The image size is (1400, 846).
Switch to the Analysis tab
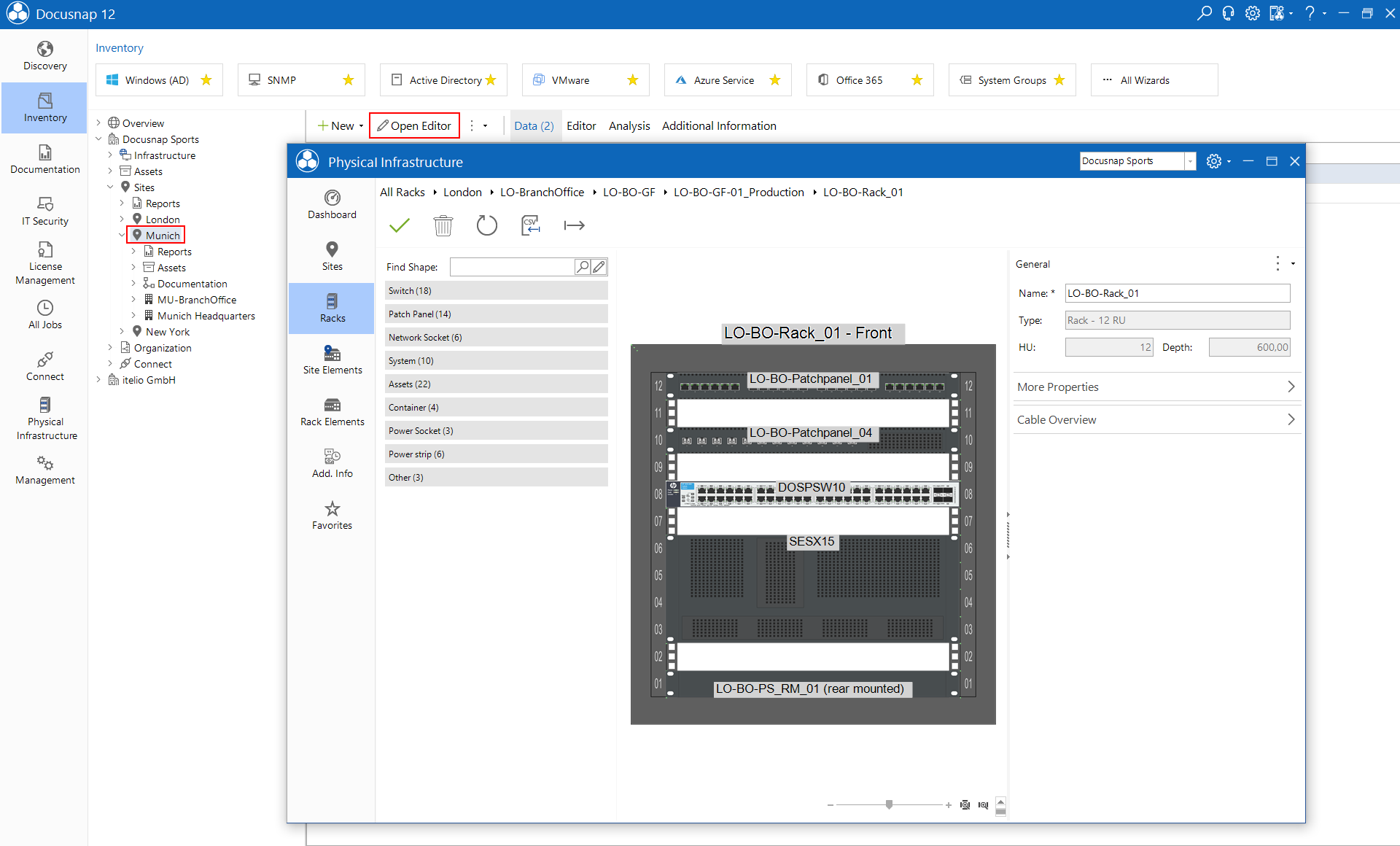tap(629, 125)
